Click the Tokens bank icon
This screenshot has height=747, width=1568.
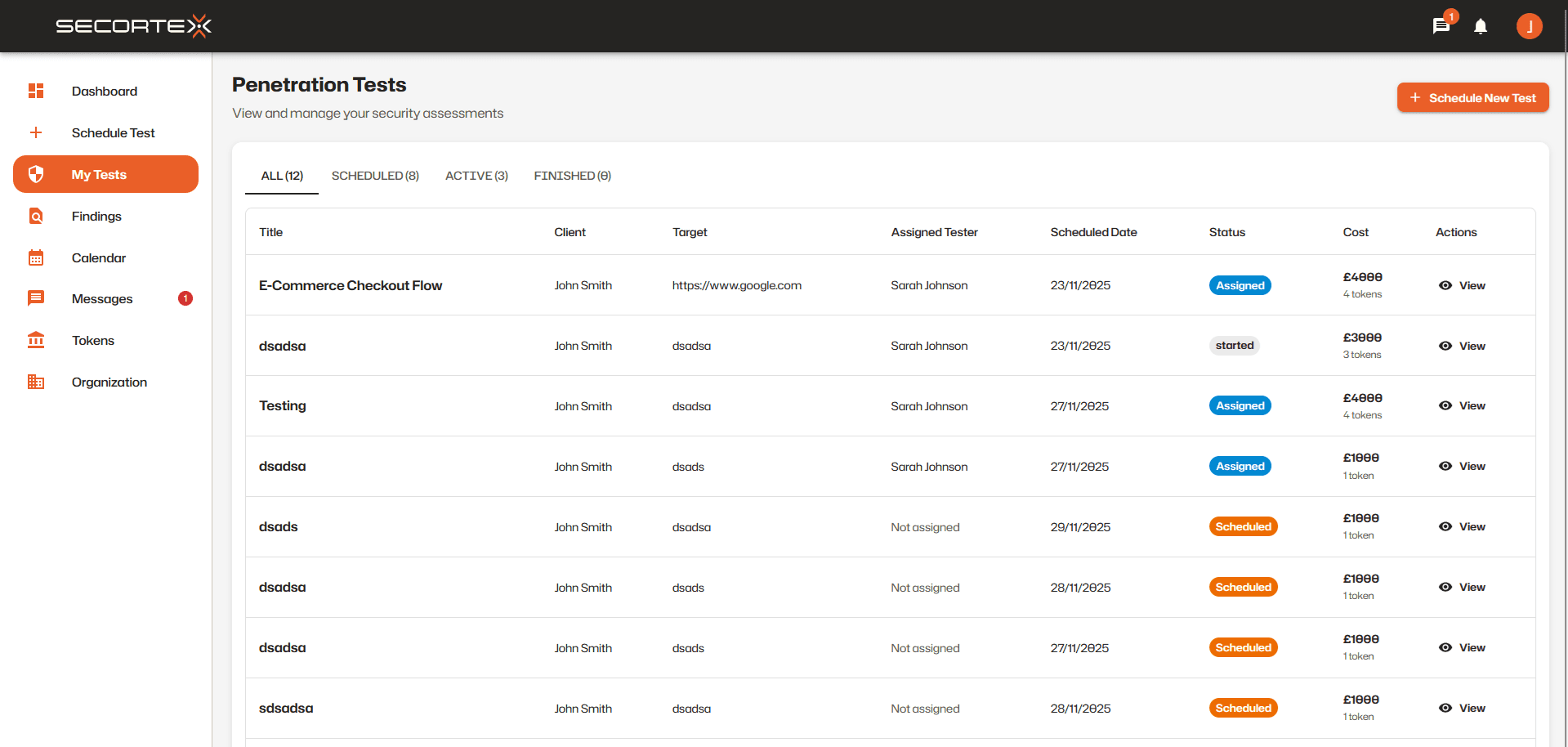point(36,340)
